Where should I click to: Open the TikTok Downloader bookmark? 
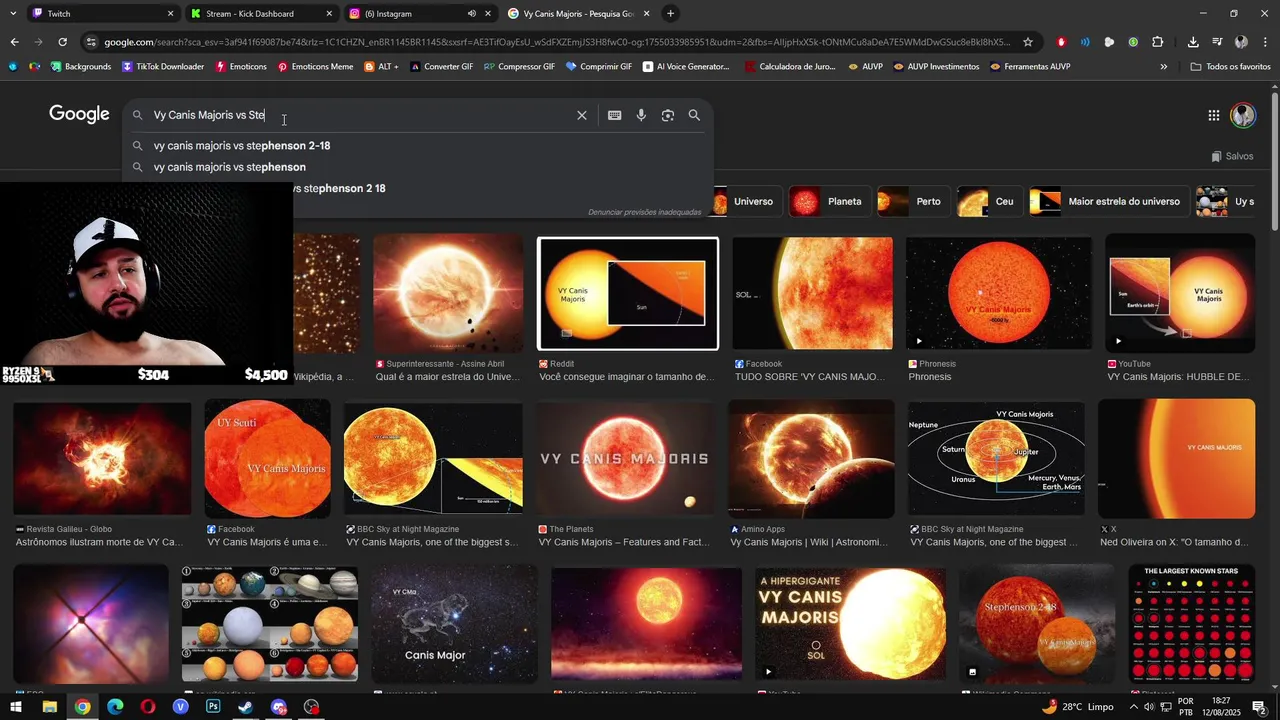(x=162, y=67)
